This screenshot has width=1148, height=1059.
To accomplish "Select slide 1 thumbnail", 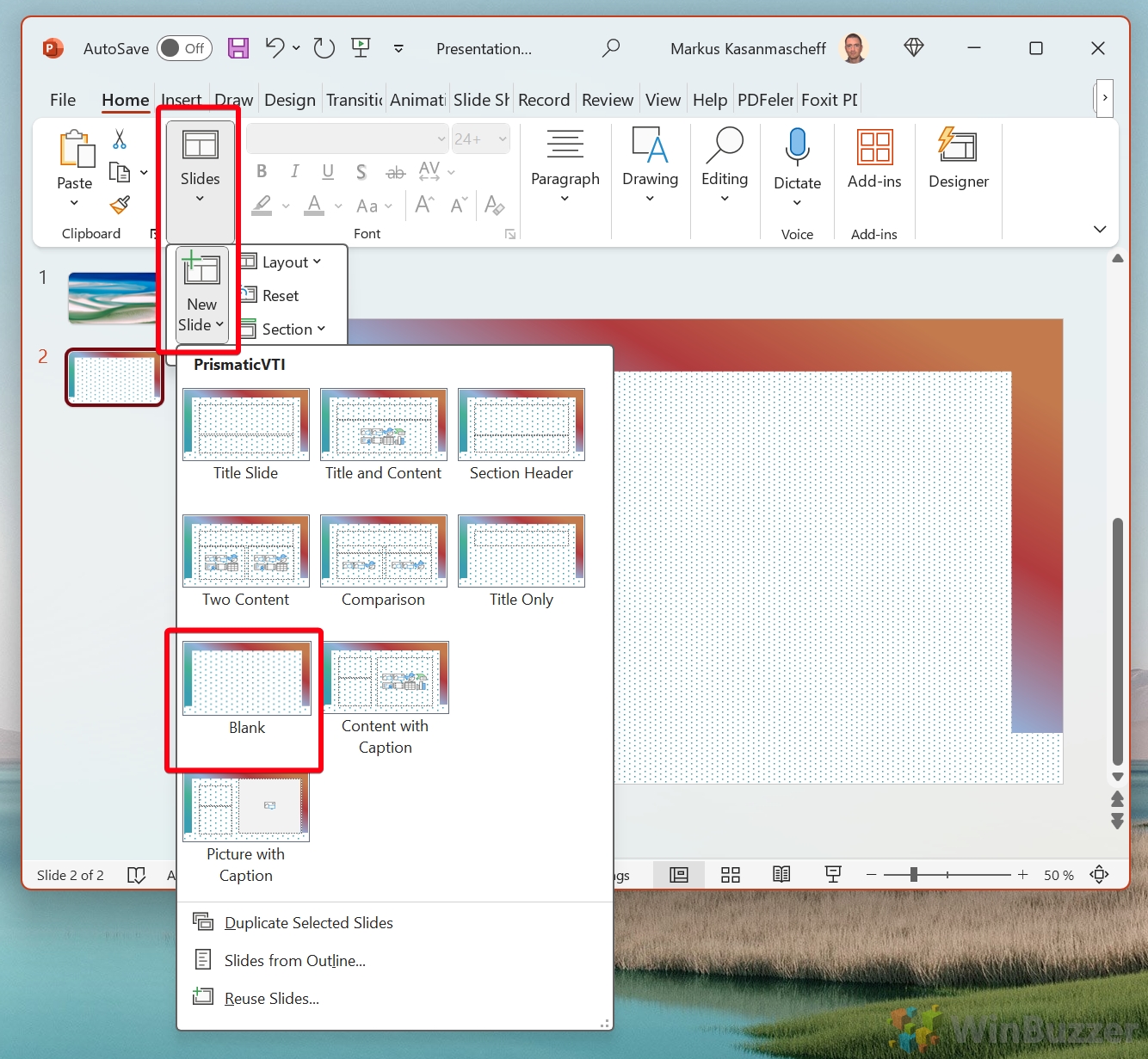I will [x=113, y=298].
